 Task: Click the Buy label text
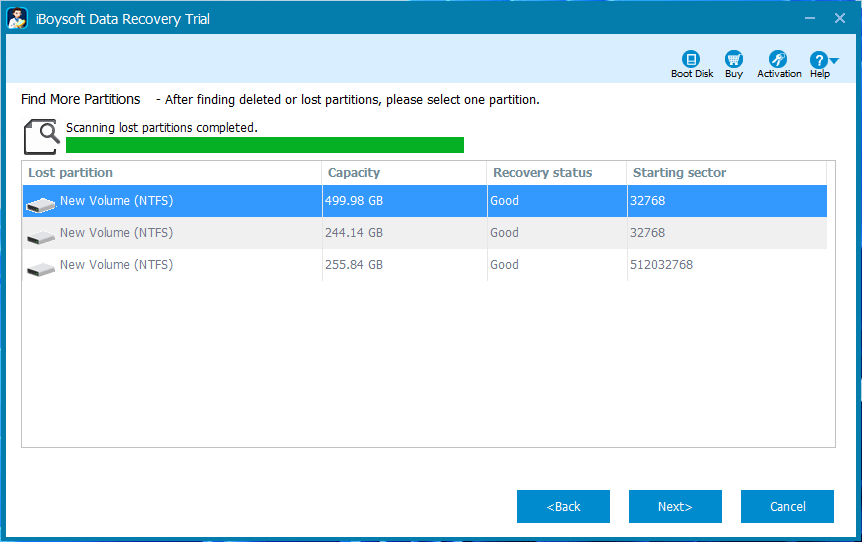click(734, 74)
